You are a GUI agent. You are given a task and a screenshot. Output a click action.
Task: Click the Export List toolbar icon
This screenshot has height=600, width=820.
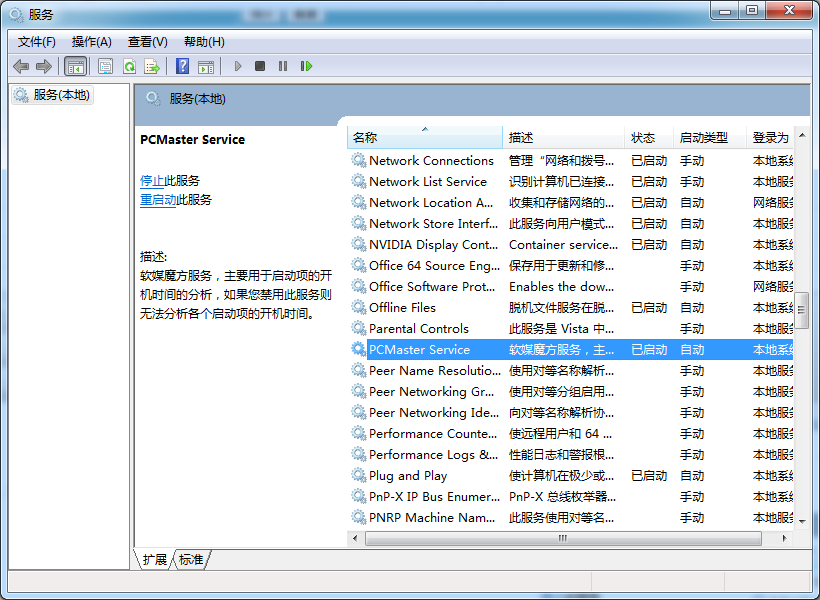[152, 66]
